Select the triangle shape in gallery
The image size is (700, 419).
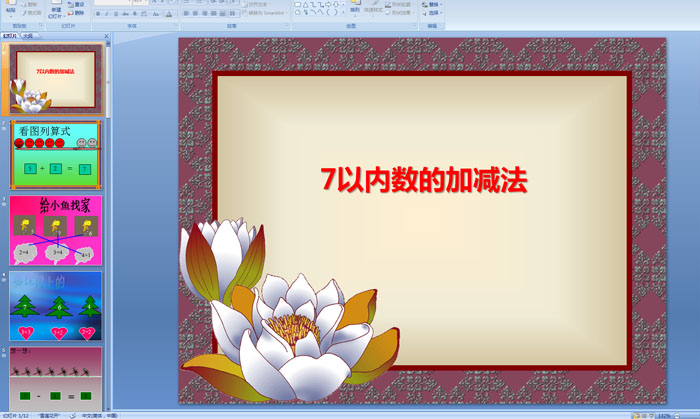305,4
